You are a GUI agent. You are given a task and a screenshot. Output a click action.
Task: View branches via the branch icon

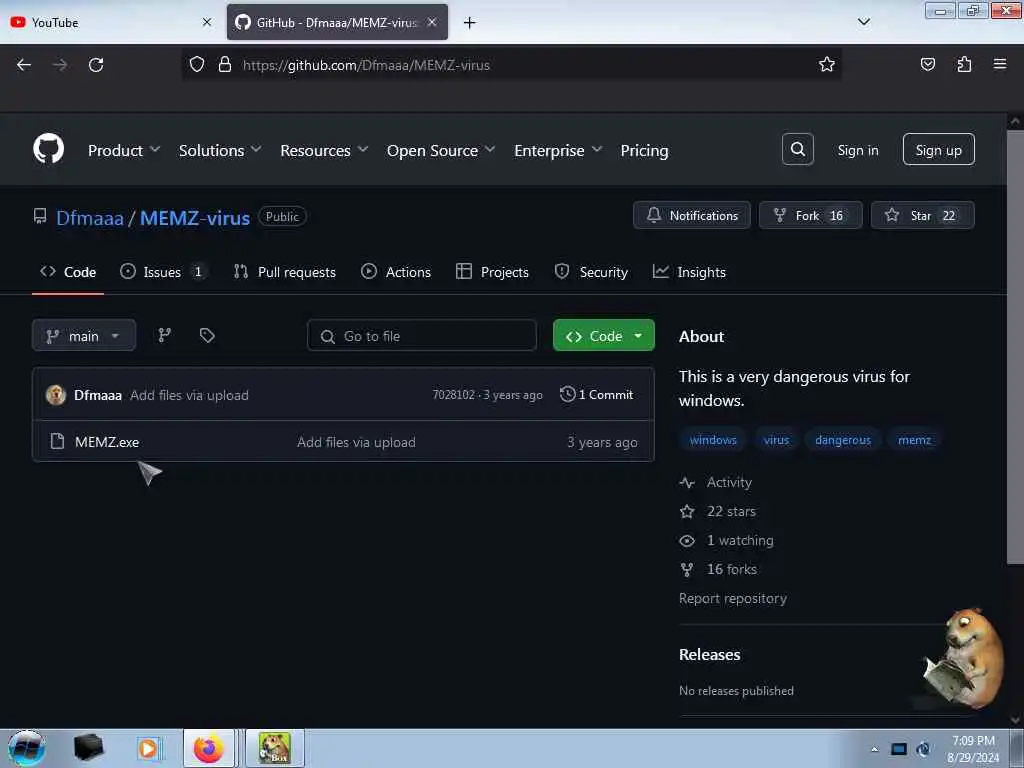point(165,335)
